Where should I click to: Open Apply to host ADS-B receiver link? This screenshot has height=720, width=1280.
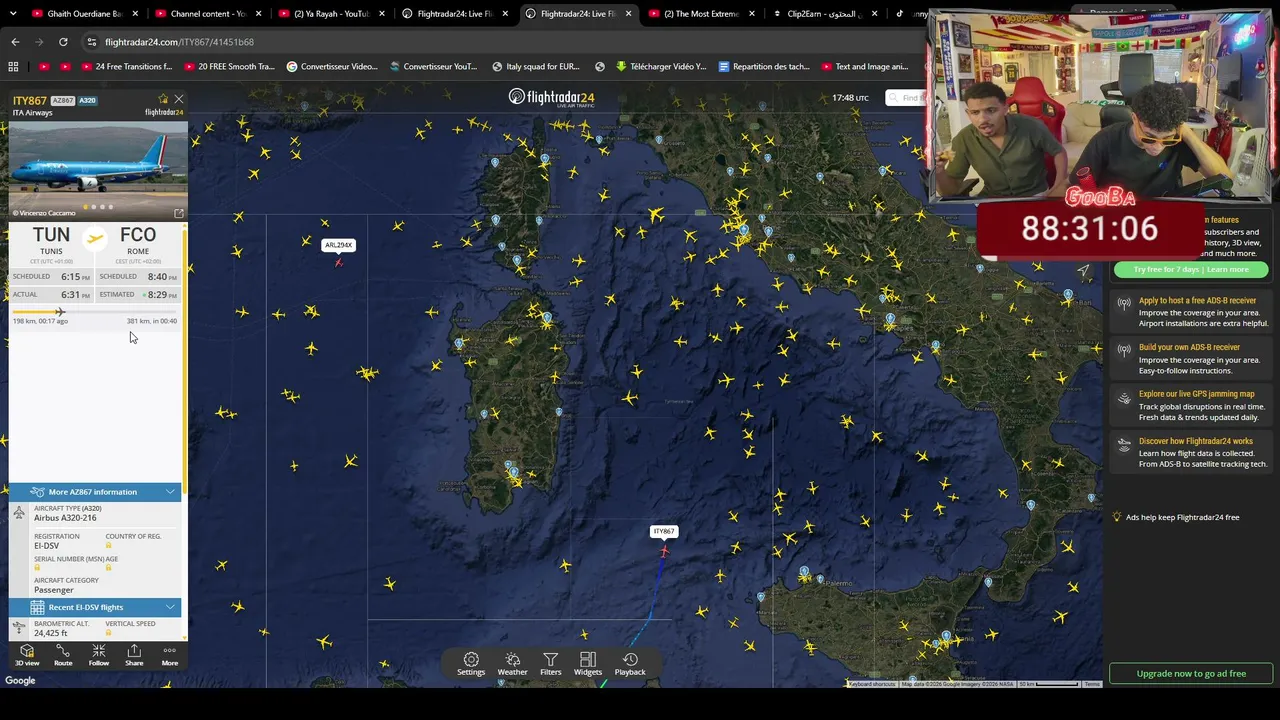(x=1197, y=300)
